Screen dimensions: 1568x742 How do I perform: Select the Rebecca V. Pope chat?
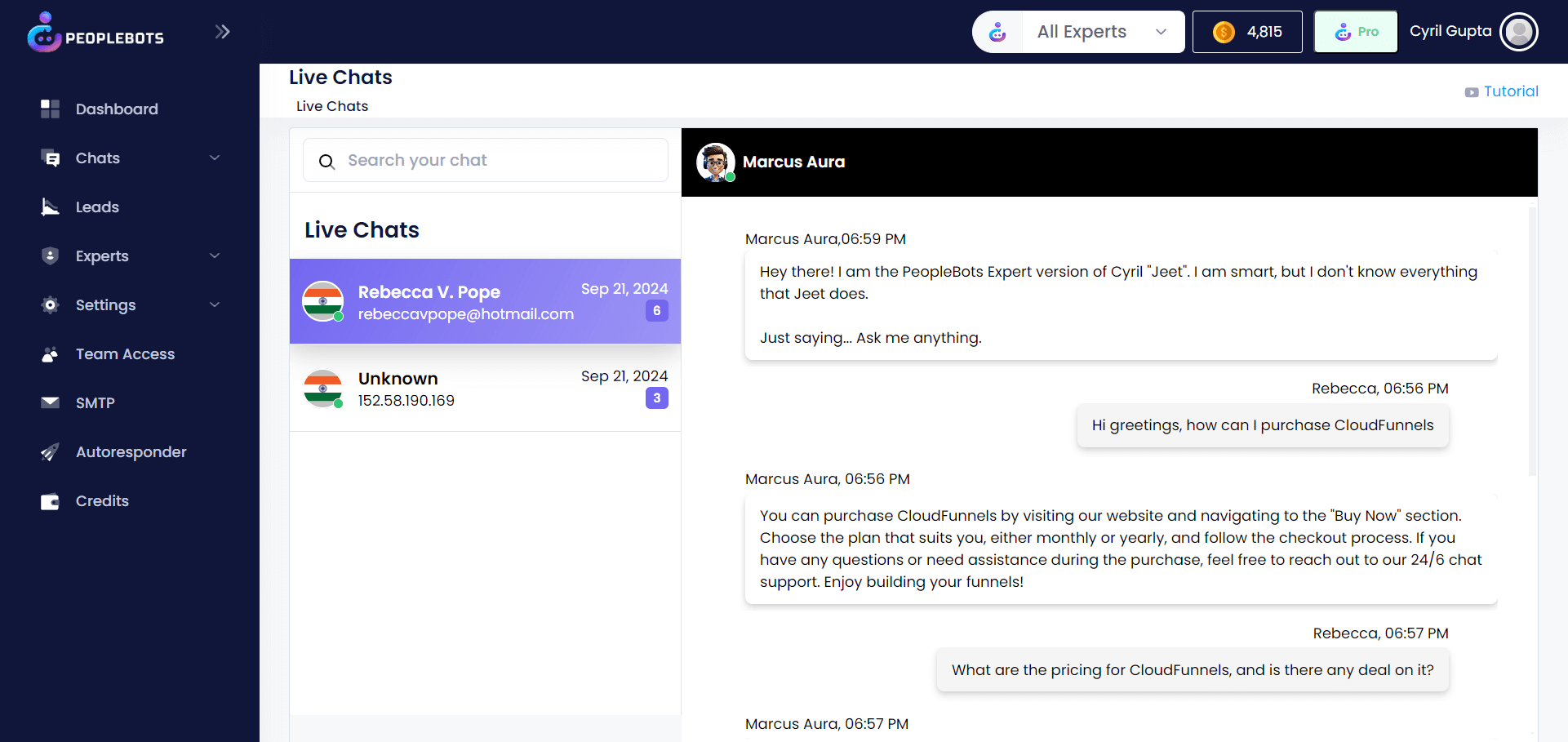[x=485, y=302]
